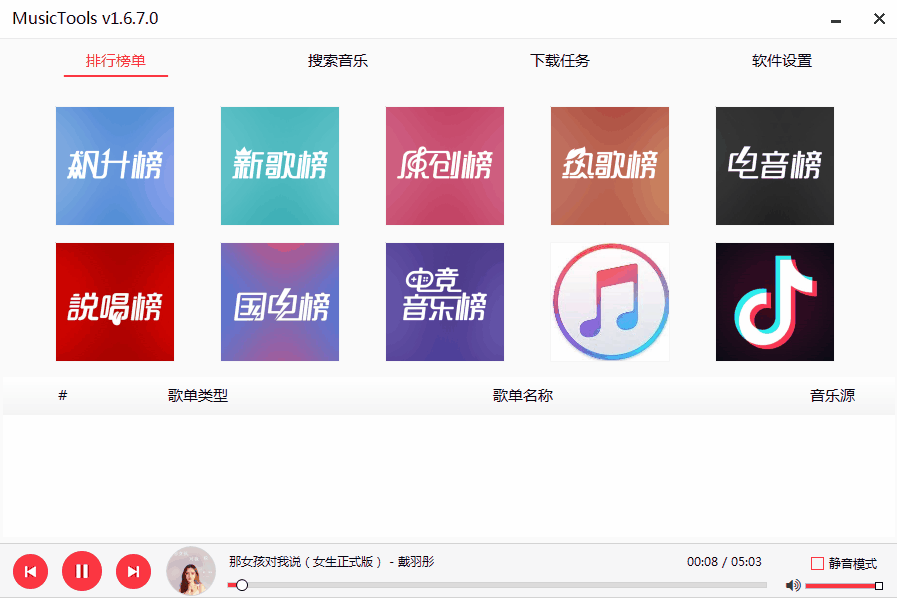
Task: Click the speaker volume icon
Action: coord(793,585)
